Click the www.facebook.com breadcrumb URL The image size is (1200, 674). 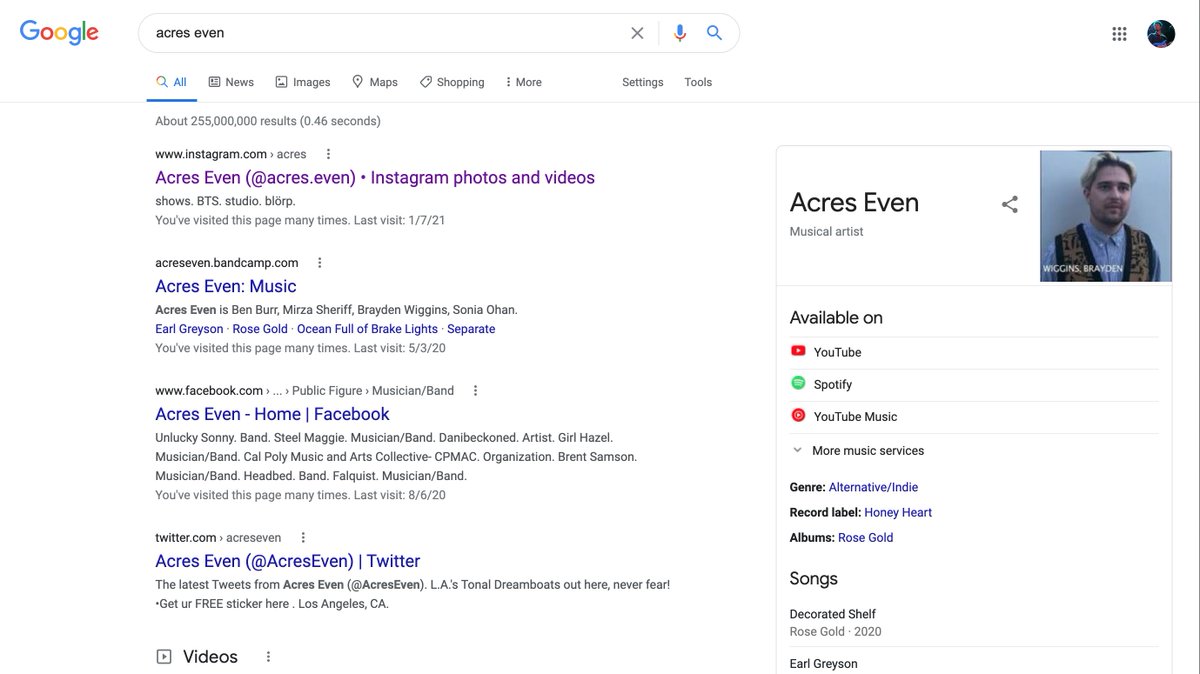point(304,391)
